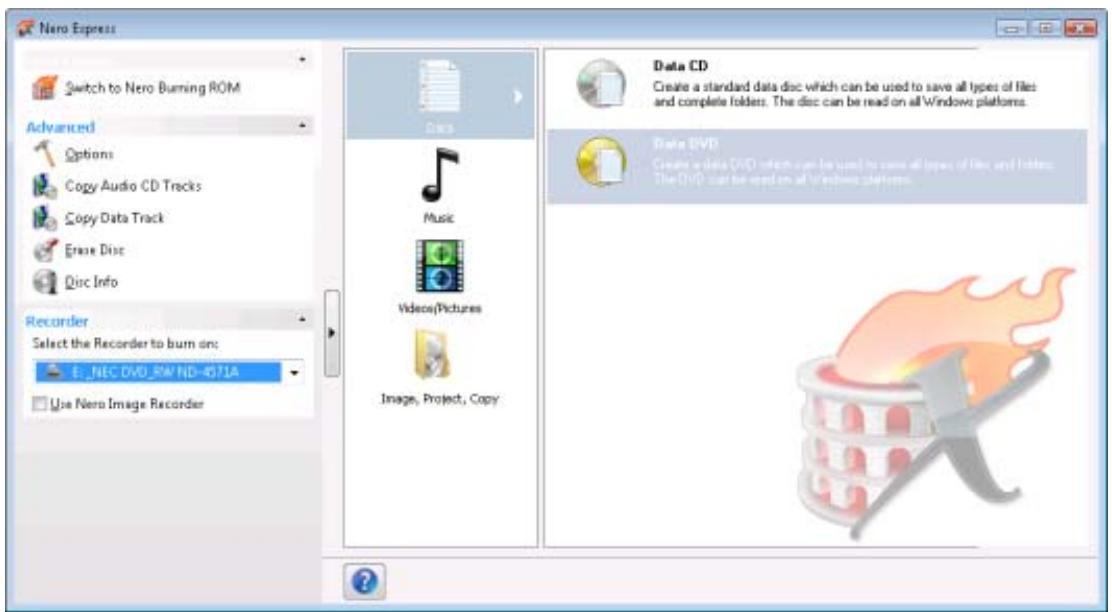Click the Image, Project, Copy label
The width and height of the screenshot is (1112, 612).
(x=440, y=399)
